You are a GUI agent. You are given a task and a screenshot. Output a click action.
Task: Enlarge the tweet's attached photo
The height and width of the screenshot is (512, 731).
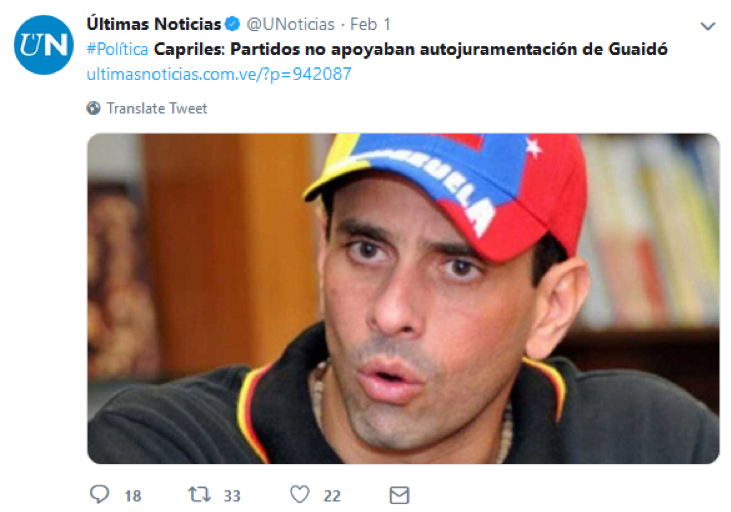click(x=403, y=298)
